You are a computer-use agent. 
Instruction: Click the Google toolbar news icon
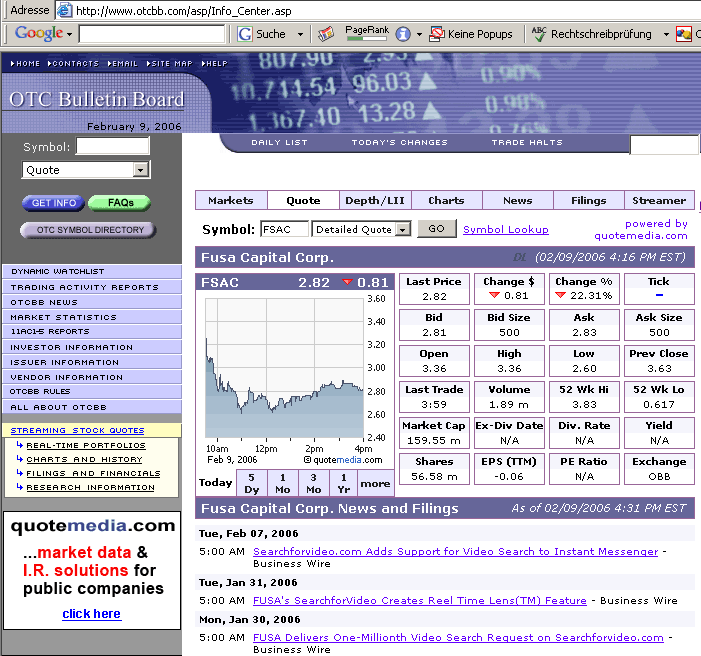point(326,34)
